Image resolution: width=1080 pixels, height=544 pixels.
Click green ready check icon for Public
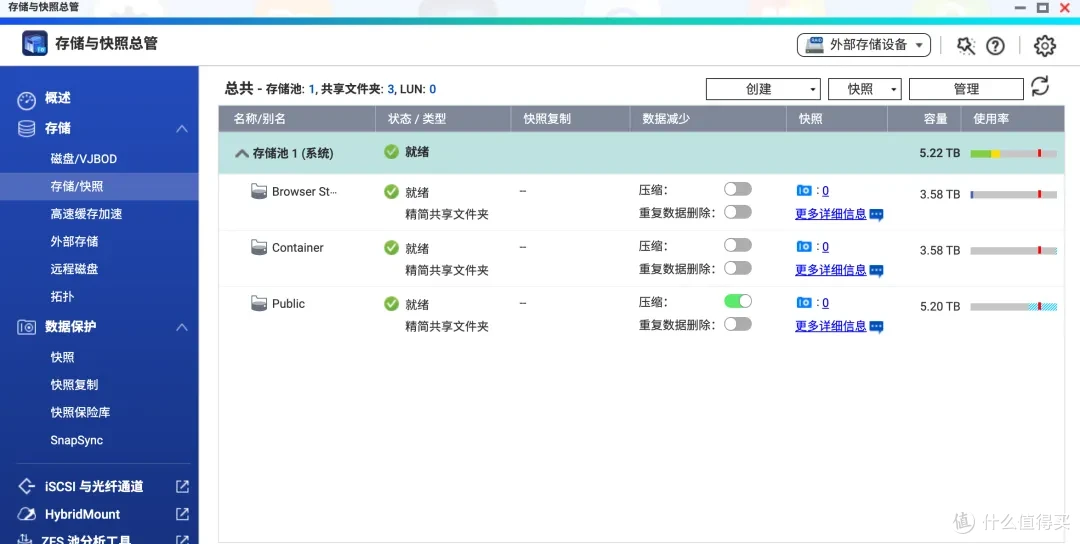click(391, 304)
